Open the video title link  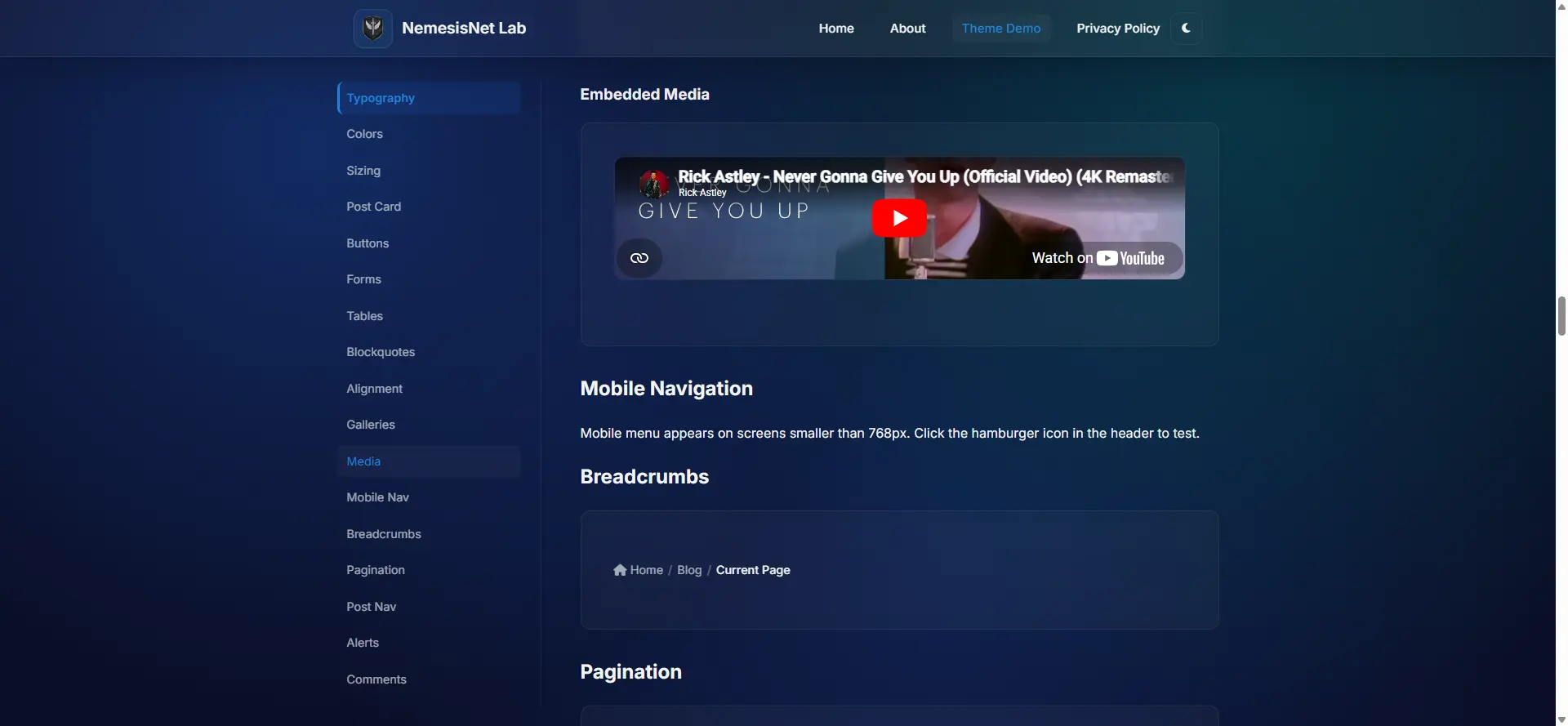click(x=925, y=176)
